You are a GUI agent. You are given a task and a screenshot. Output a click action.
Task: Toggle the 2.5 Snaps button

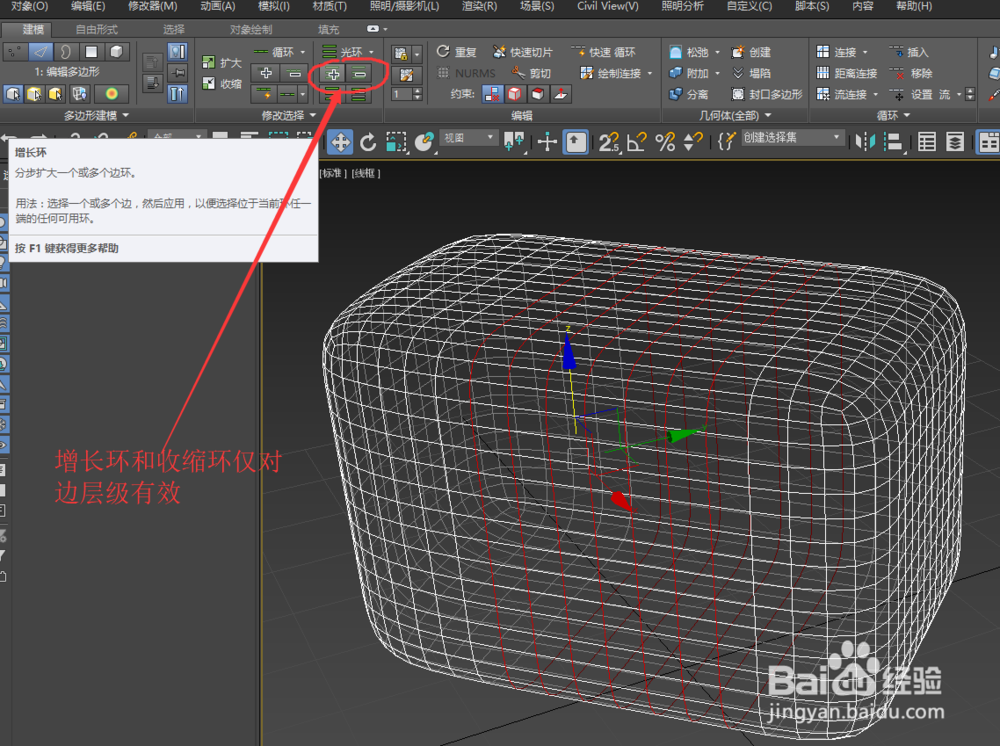coord(608,142)
